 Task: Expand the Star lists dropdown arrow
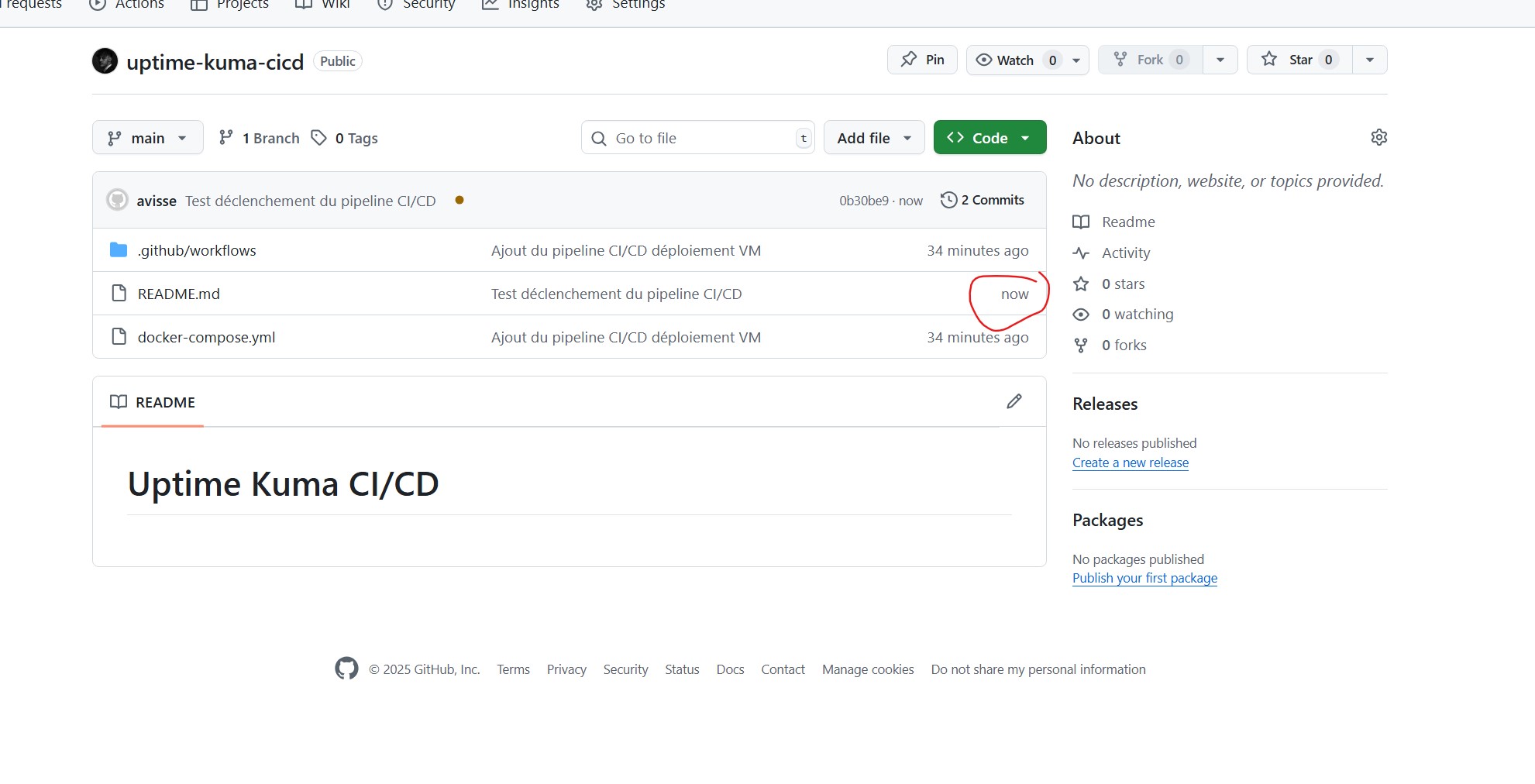click(x=1369, y=60)
